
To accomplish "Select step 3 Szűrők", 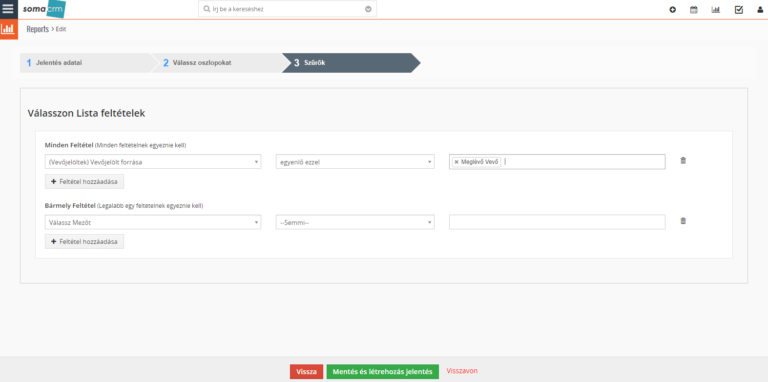I will click(x=351, y=63).
